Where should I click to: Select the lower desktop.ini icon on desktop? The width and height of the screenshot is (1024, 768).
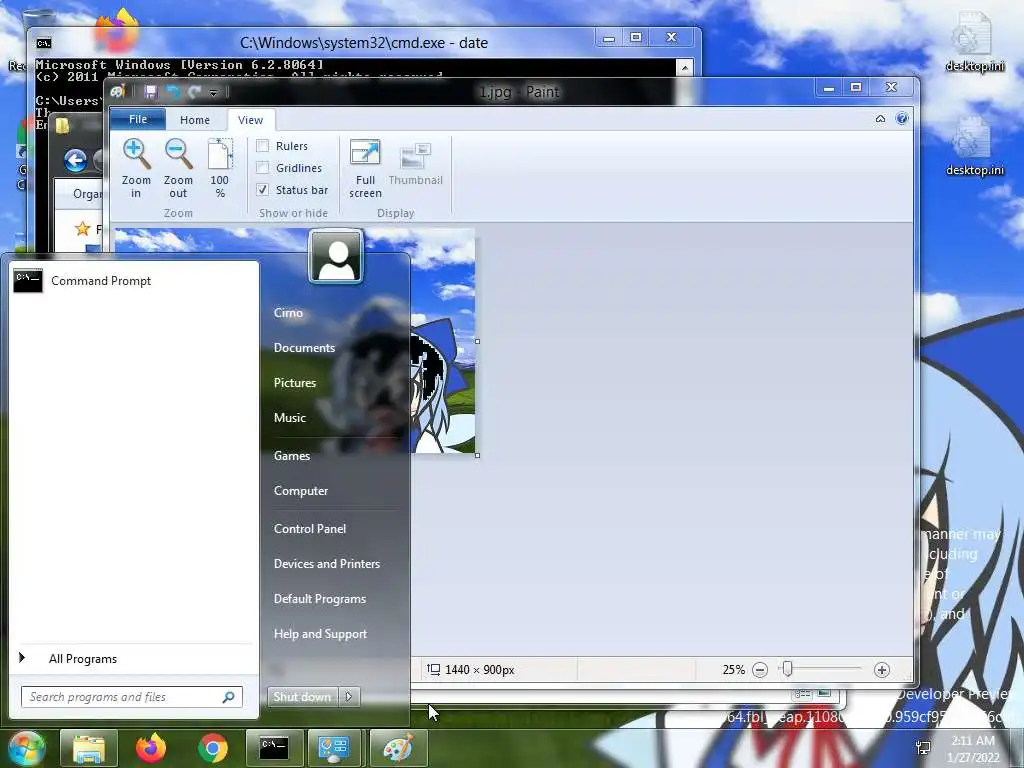[974, 147]
